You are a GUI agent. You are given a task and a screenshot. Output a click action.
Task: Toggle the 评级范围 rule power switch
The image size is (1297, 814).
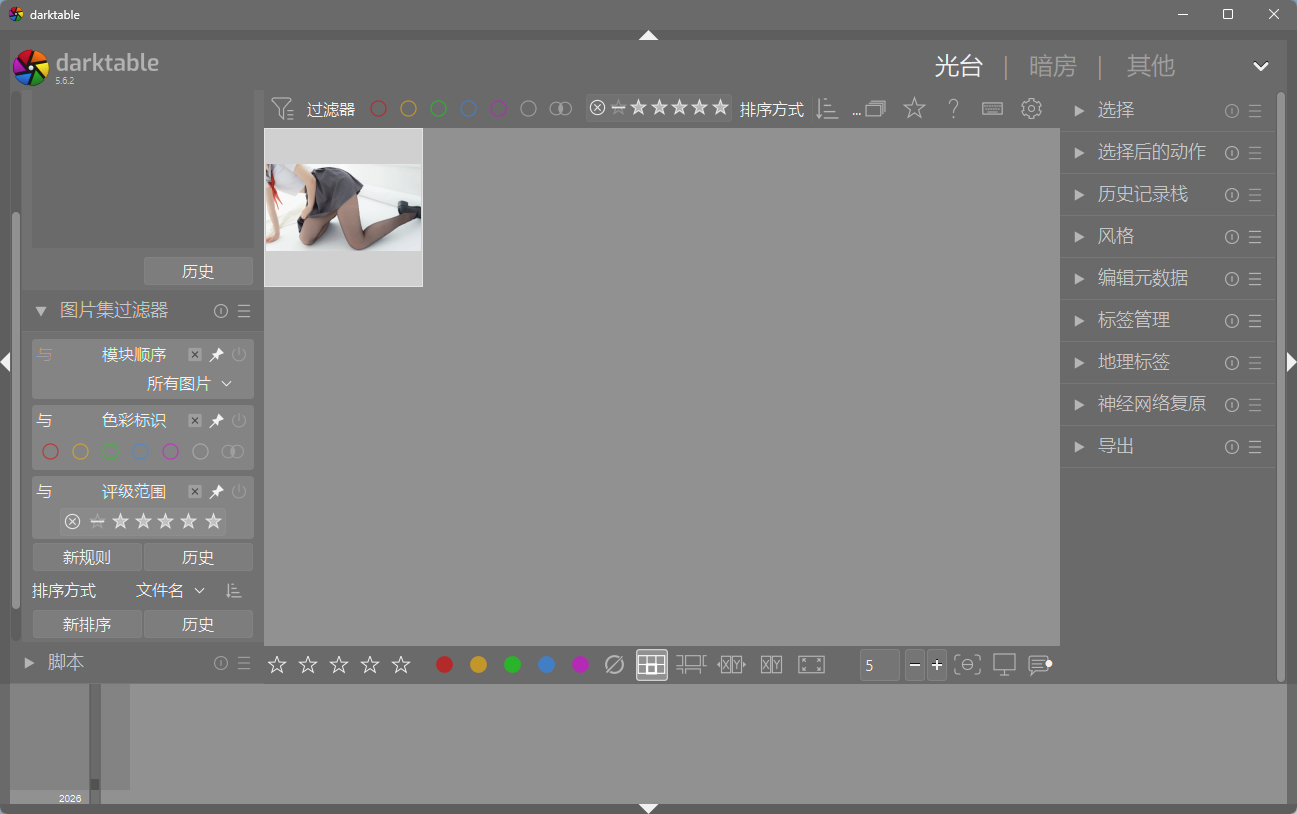click(239, 492)
